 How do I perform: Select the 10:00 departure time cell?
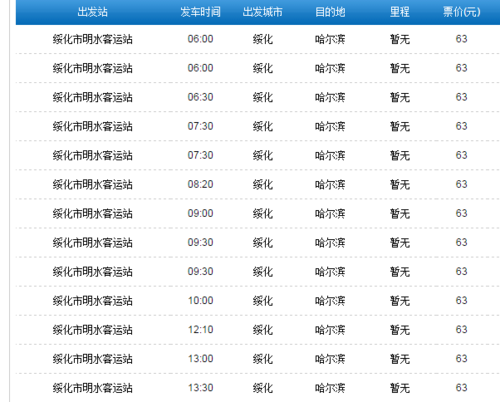tap(200, 300)
